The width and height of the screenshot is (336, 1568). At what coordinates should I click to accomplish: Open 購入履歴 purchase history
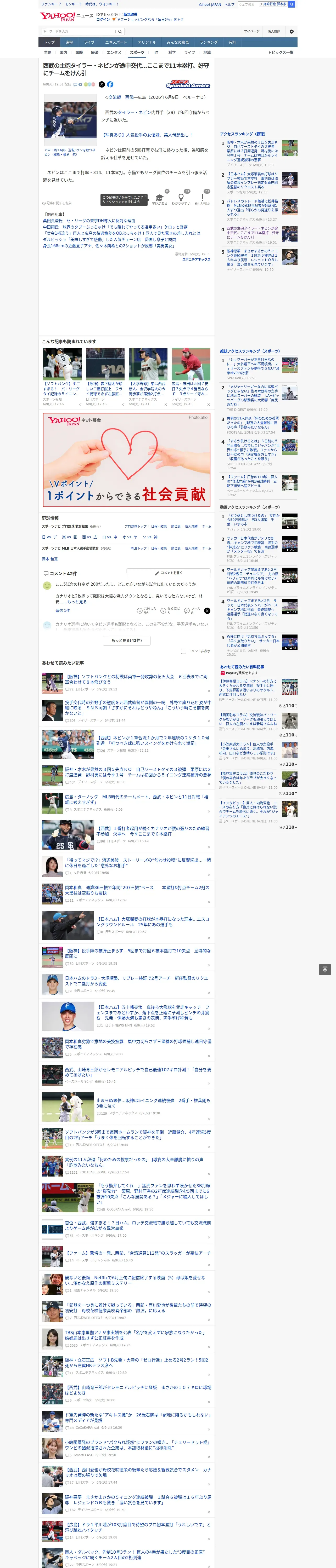(274, 32)
